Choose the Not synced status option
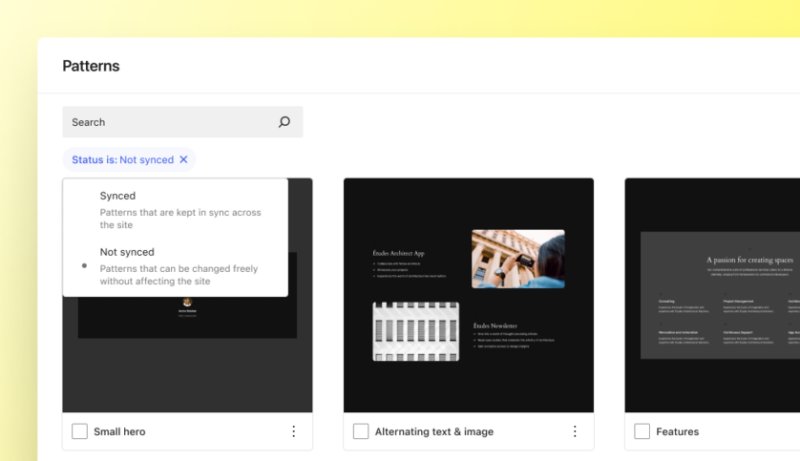The height and width of the screenshot is (461, 800). click(175, 266)
